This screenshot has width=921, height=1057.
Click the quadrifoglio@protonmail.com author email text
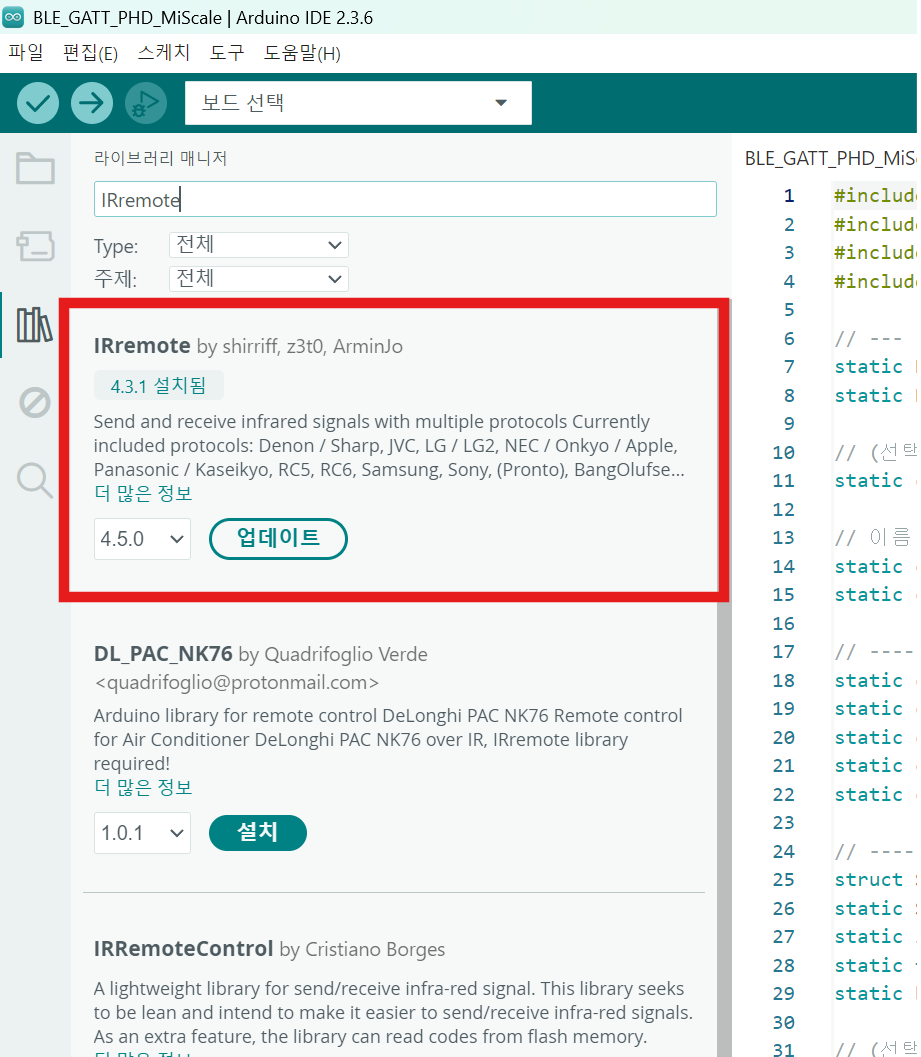coord(237,683)
